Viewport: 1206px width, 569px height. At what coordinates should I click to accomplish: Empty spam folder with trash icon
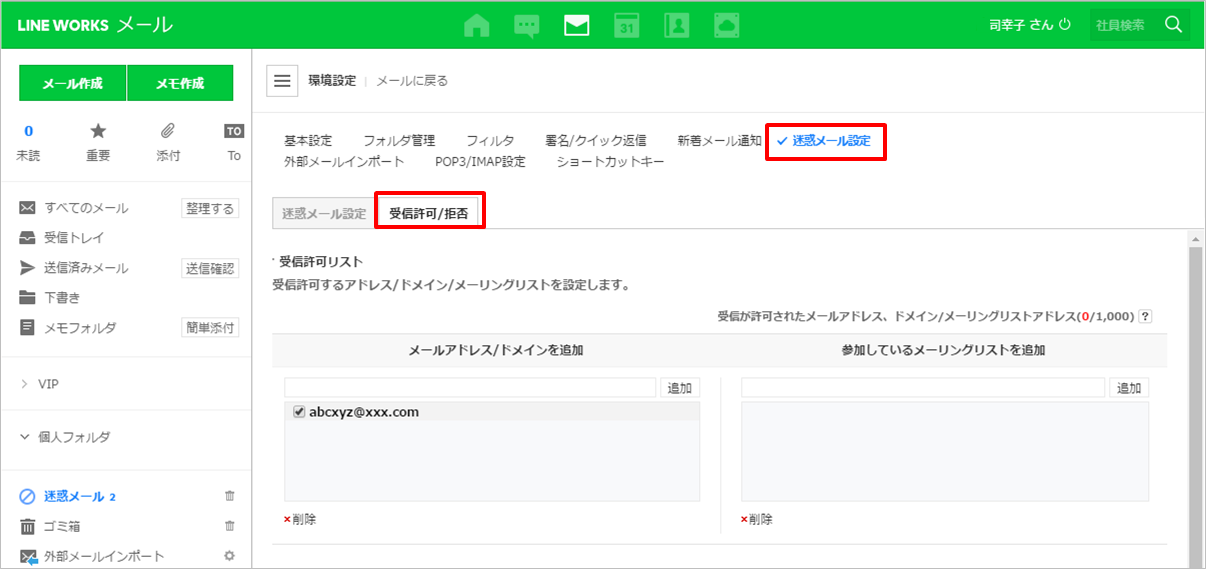point(230,496)
